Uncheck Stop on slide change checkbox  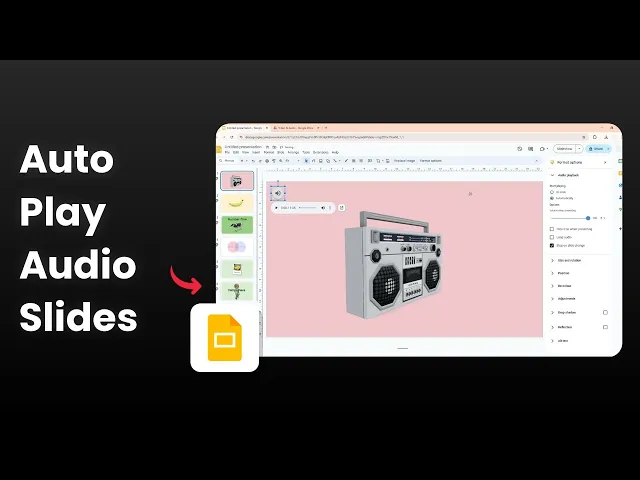(552, 245)
